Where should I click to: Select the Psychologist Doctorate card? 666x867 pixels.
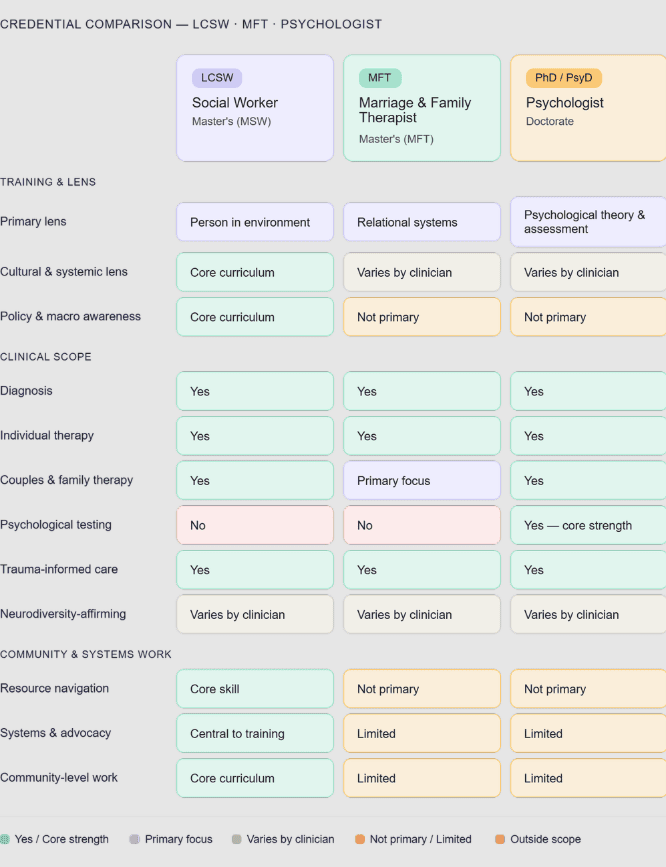click(x=588, y=108)
